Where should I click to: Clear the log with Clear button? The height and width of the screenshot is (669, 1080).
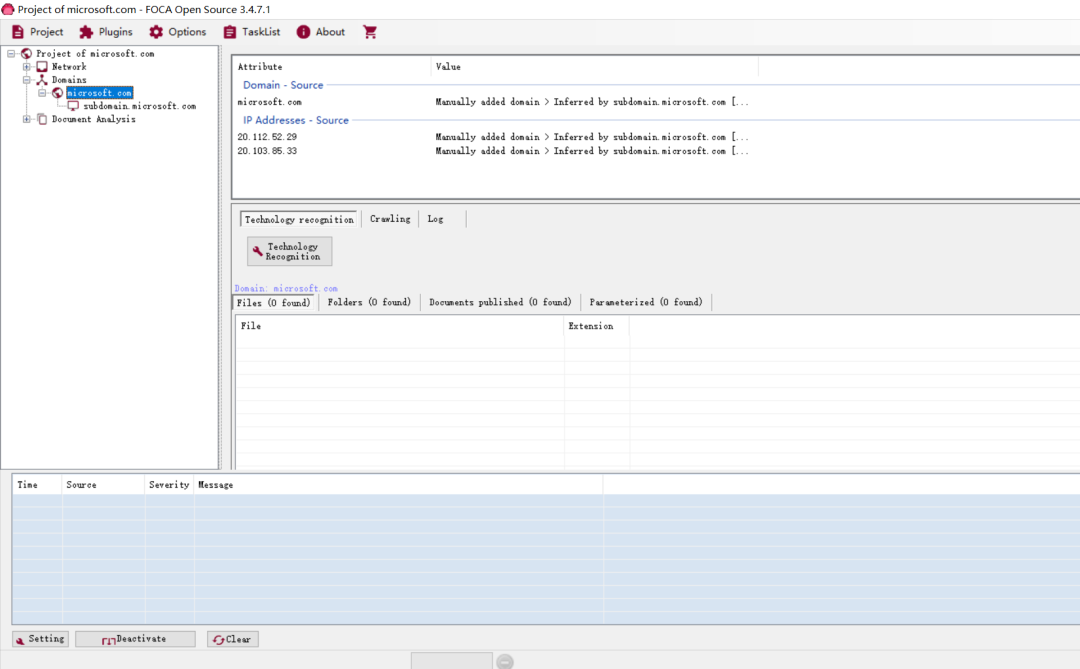point(233,639)
